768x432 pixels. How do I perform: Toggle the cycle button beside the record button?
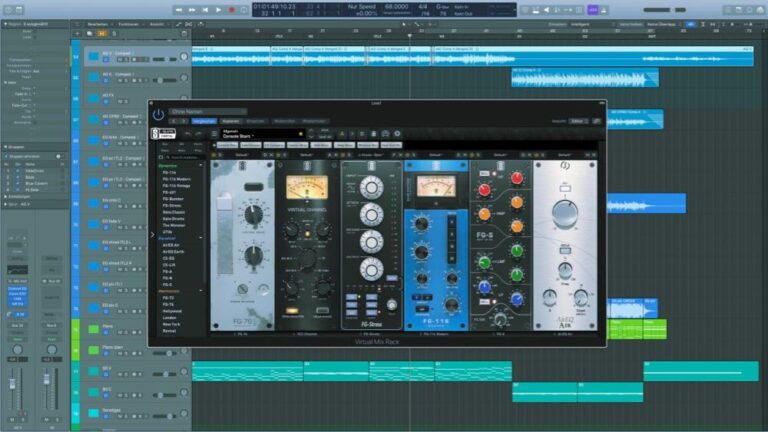coord(244,10)
